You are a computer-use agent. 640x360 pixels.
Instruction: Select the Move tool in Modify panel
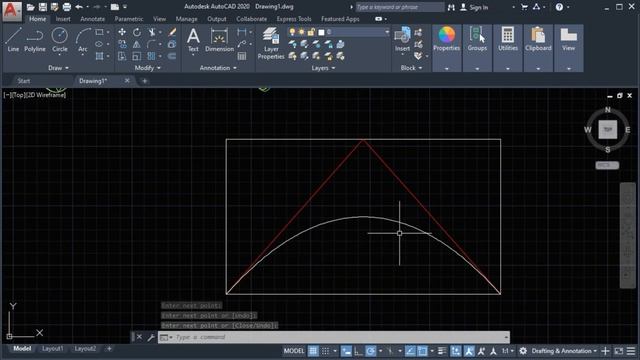pyautogui.click(x=122, y=32)
